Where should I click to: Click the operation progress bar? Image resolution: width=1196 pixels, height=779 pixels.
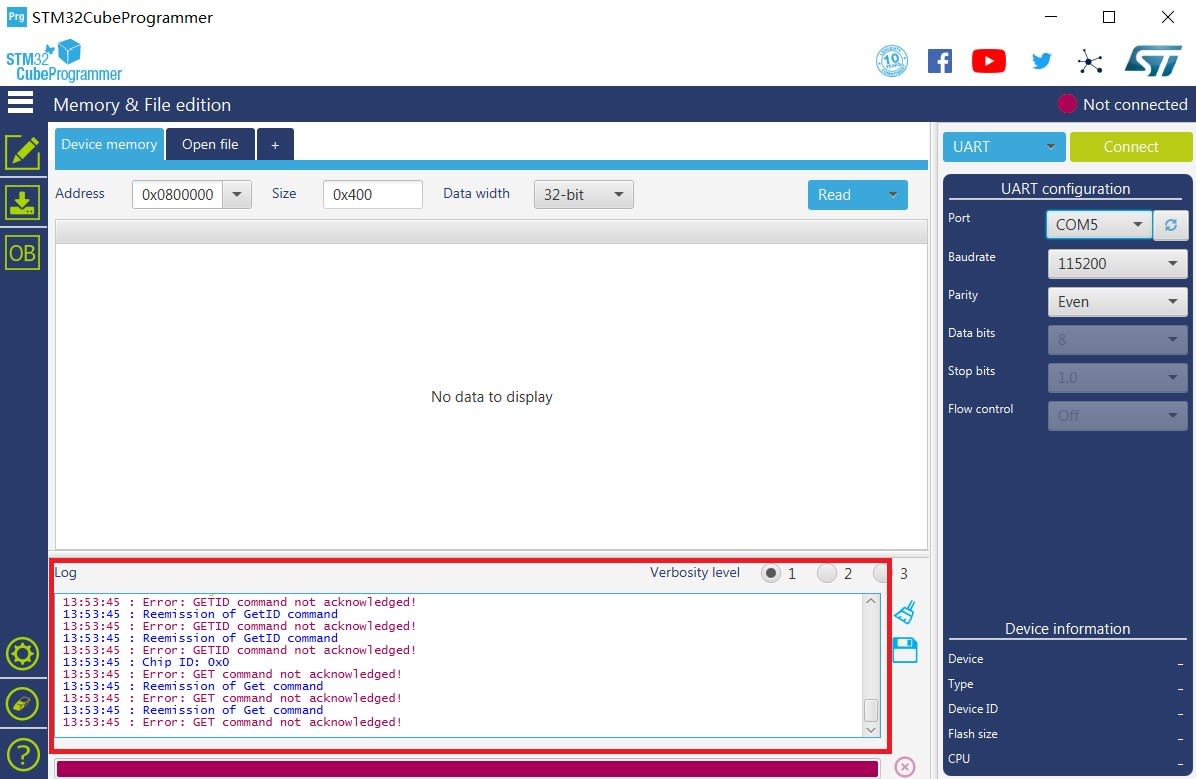point(467,768)
